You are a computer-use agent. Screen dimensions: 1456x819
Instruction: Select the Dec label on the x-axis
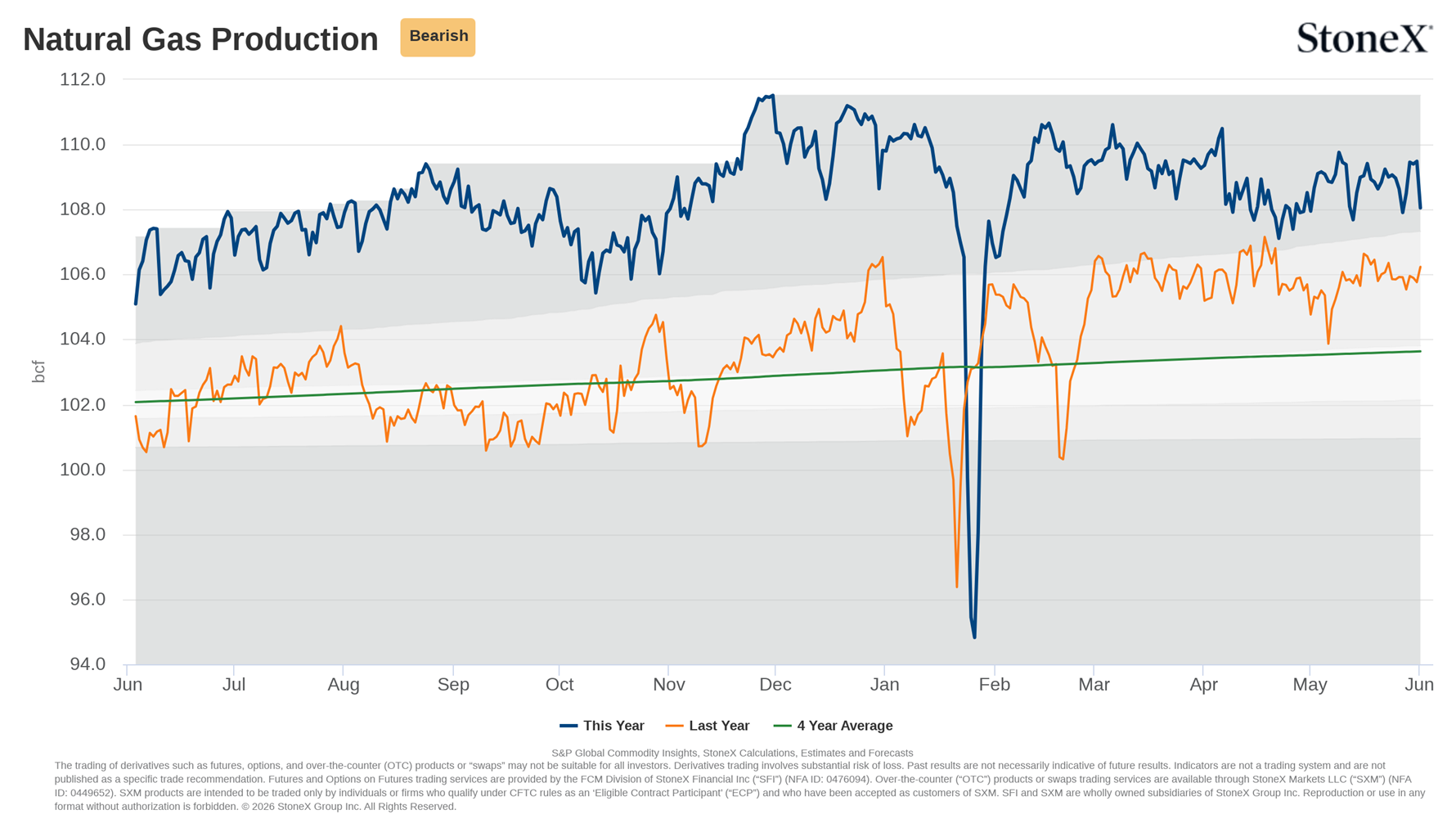(775, 685)
